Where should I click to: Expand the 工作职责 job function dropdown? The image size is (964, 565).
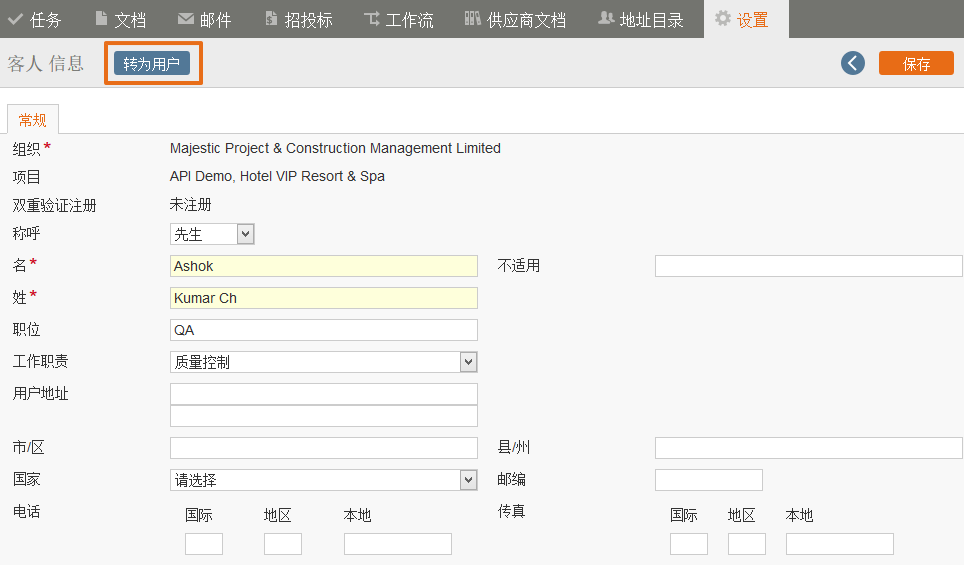(323, 362)
